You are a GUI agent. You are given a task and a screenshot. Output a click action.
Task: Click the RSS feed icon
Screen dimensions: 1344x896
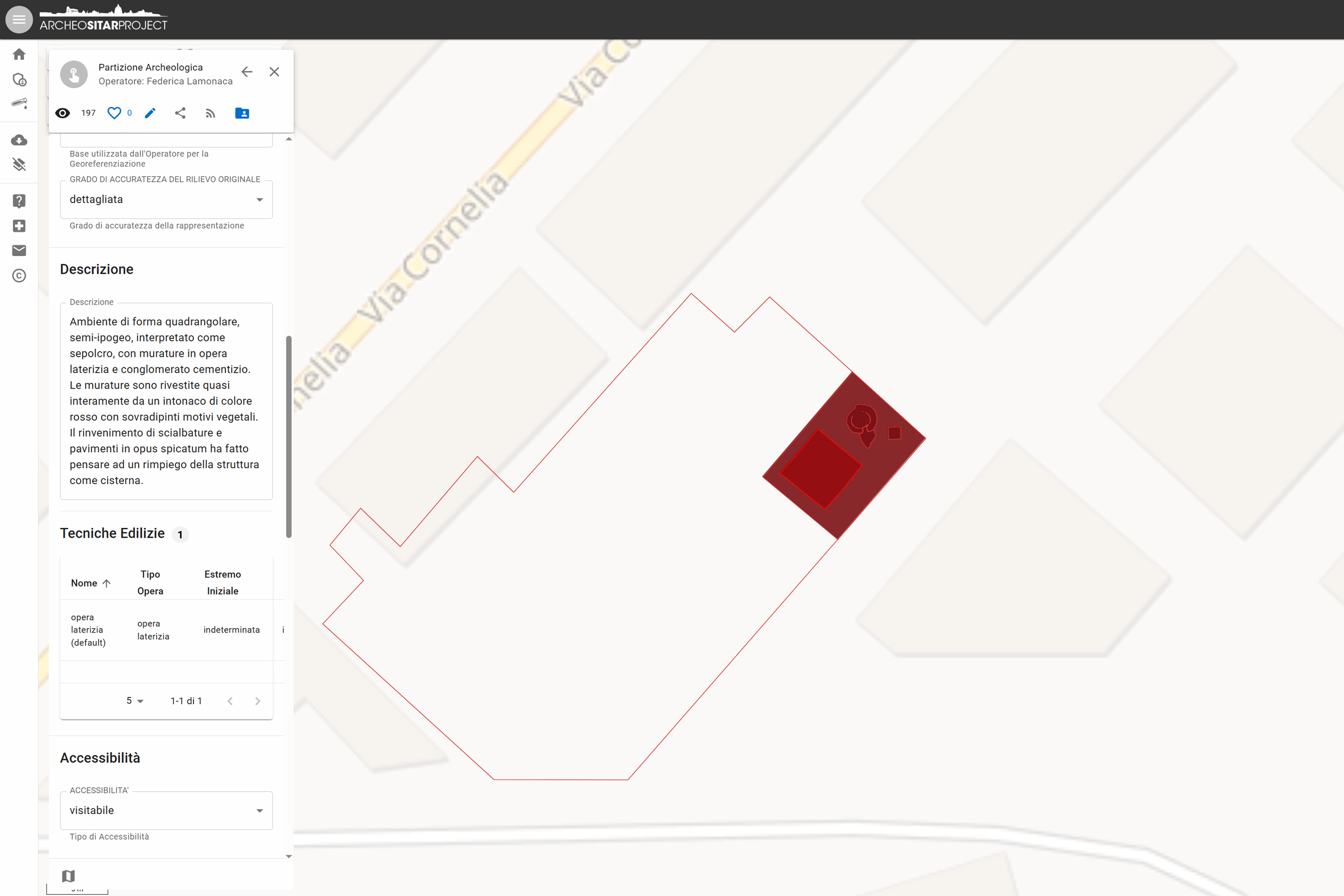pyautogui.click(x=211, y=113)
